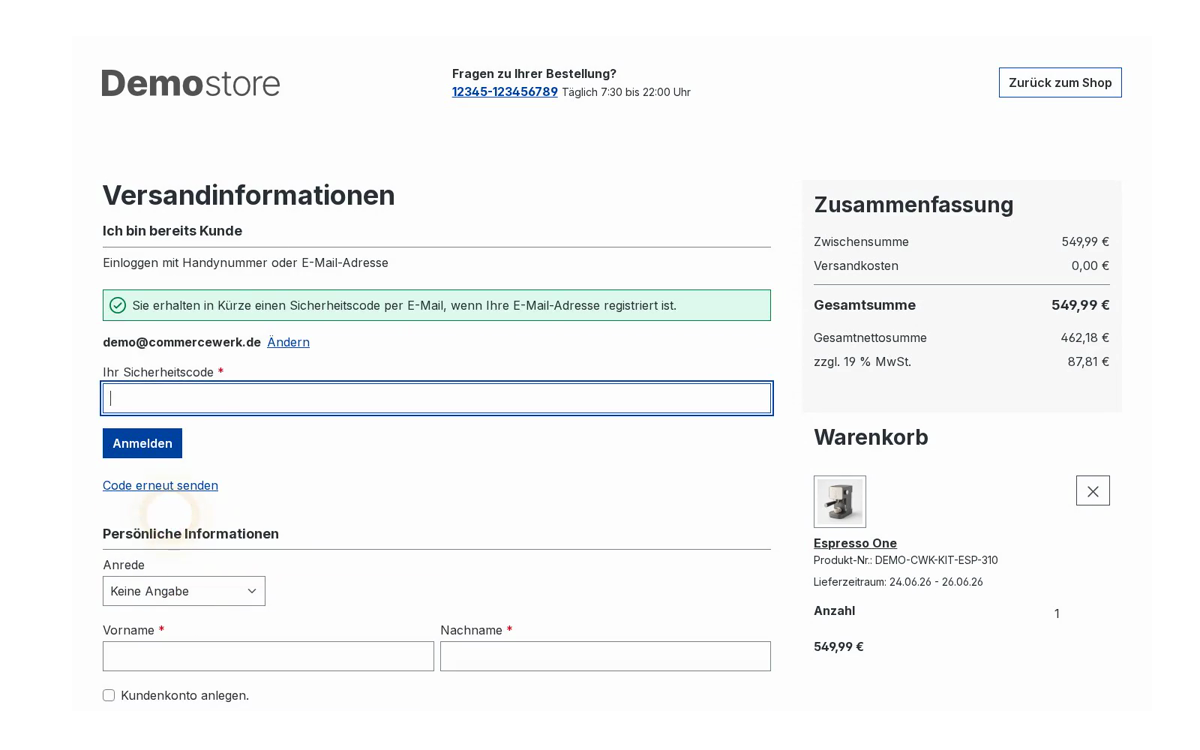Click the Warenkorb heading
The image size is (1200, 750).
871,437
